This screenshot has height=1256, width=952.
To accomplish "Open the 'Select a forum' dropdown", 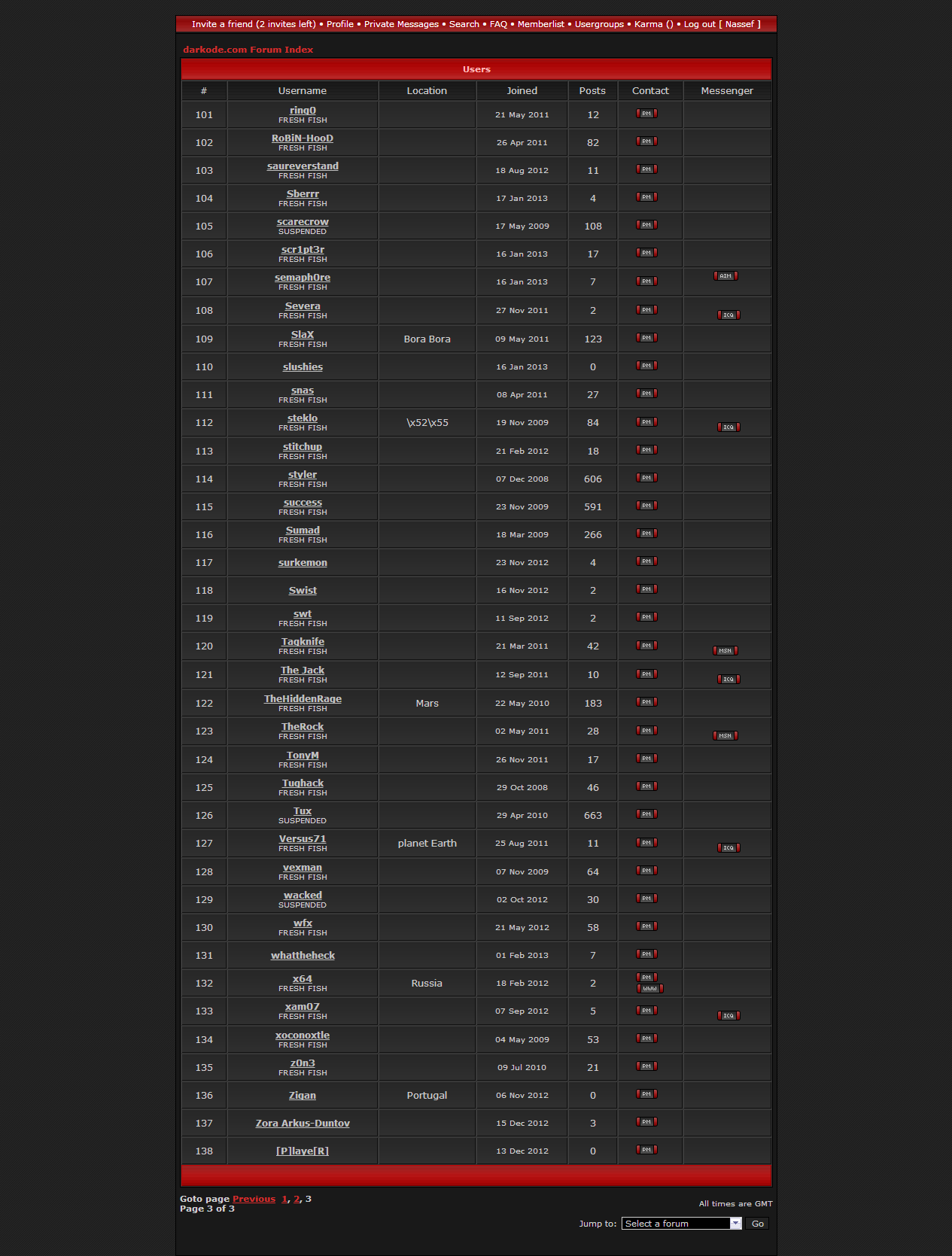I will (x=682, y=1224).
